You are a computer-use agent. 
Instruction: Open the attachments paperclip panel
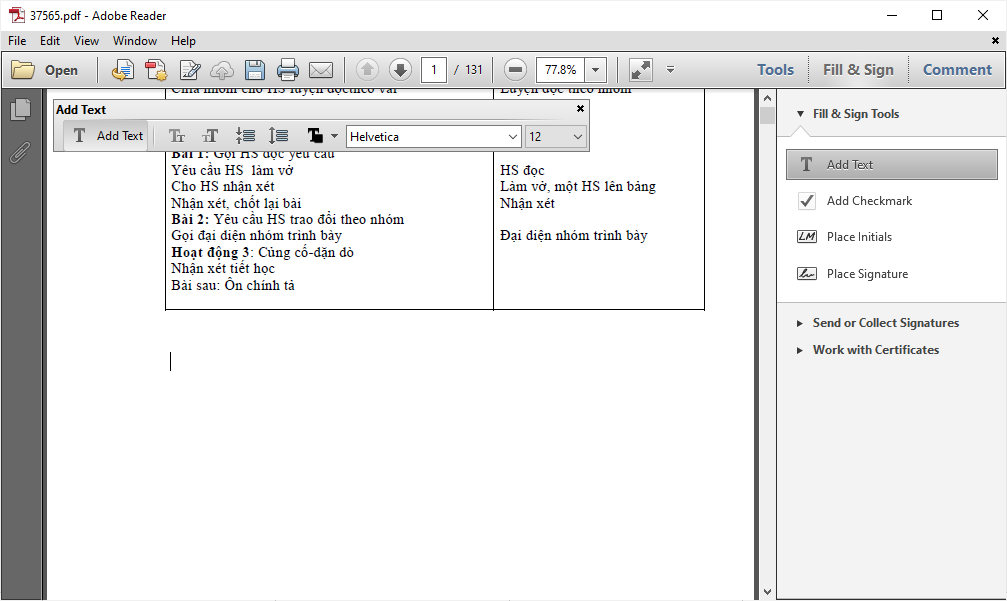coord(20,153)
